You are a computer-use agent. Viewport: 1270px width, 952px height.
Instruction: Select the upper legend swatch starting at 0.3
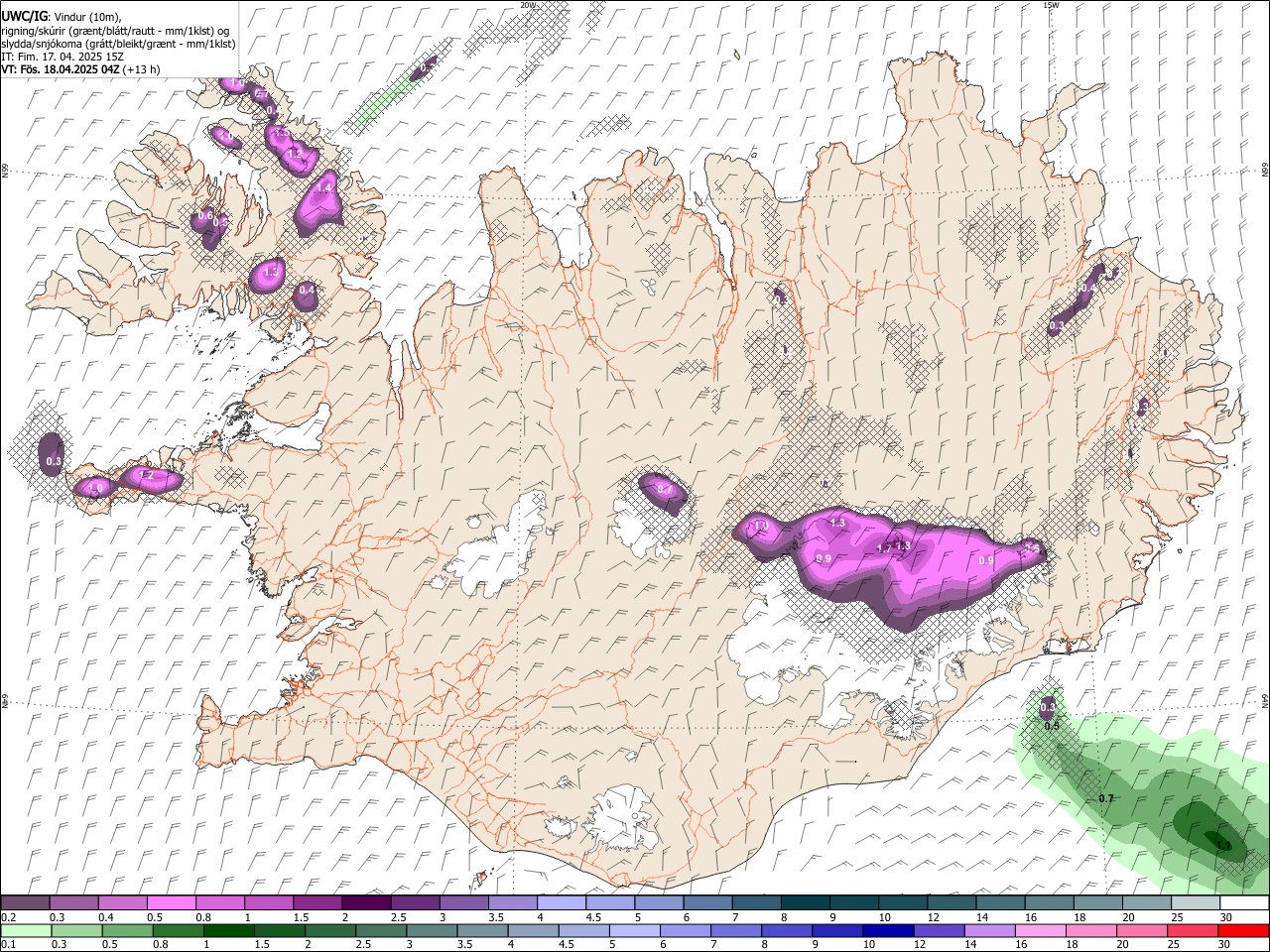pyautogui.click(x=73, y=903)
